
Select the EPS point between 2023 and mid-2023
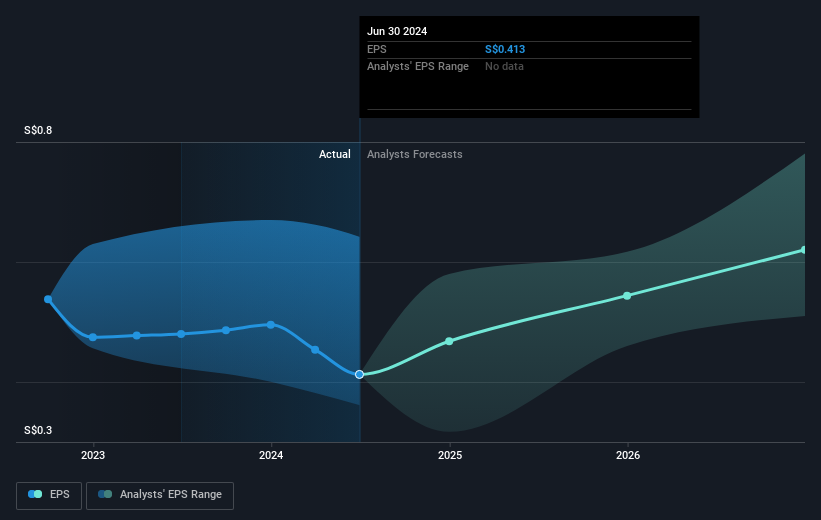point(137,336)
